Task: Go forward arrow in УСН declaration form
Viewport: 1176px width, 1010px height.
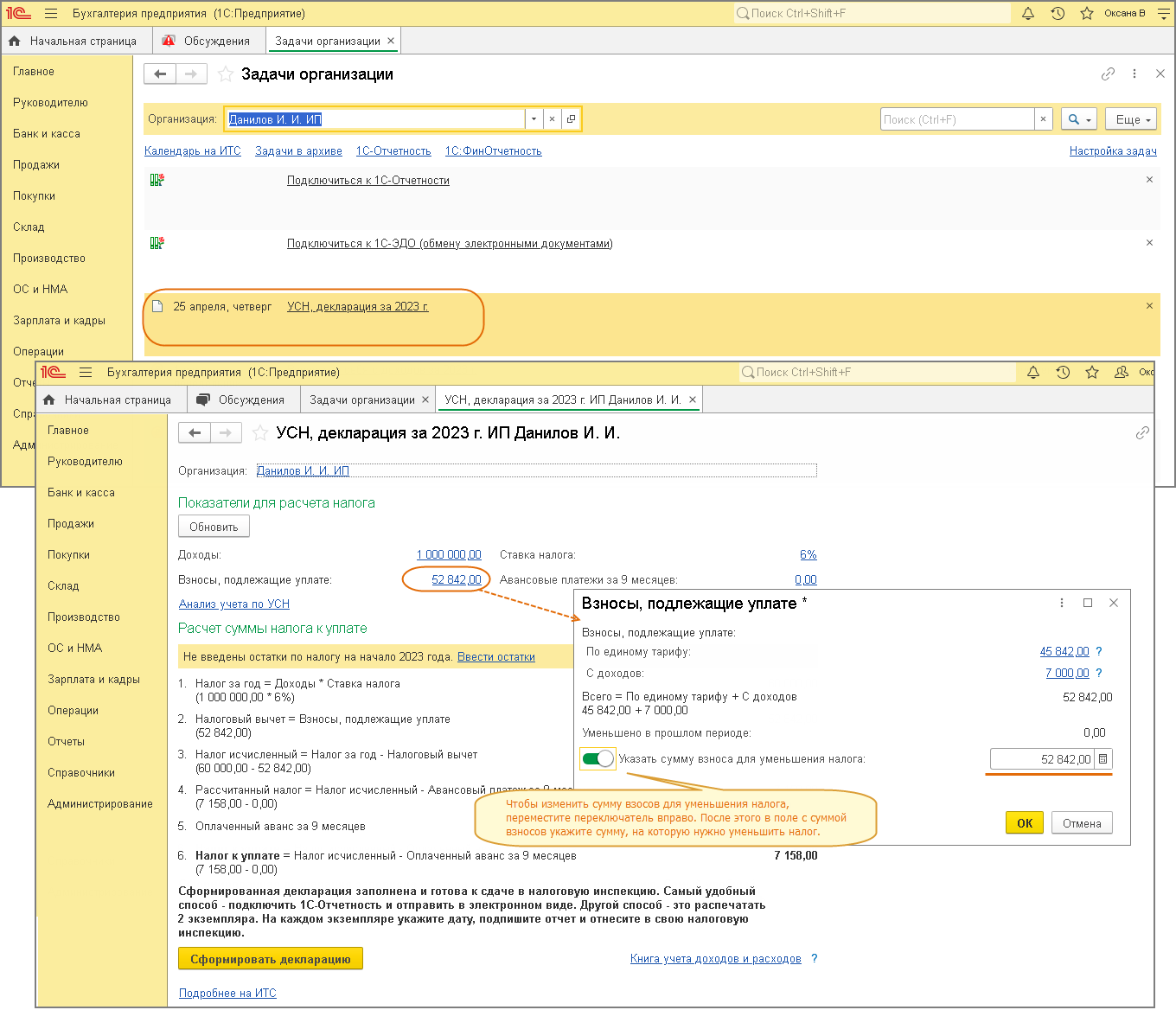Action: pos(226,433)
